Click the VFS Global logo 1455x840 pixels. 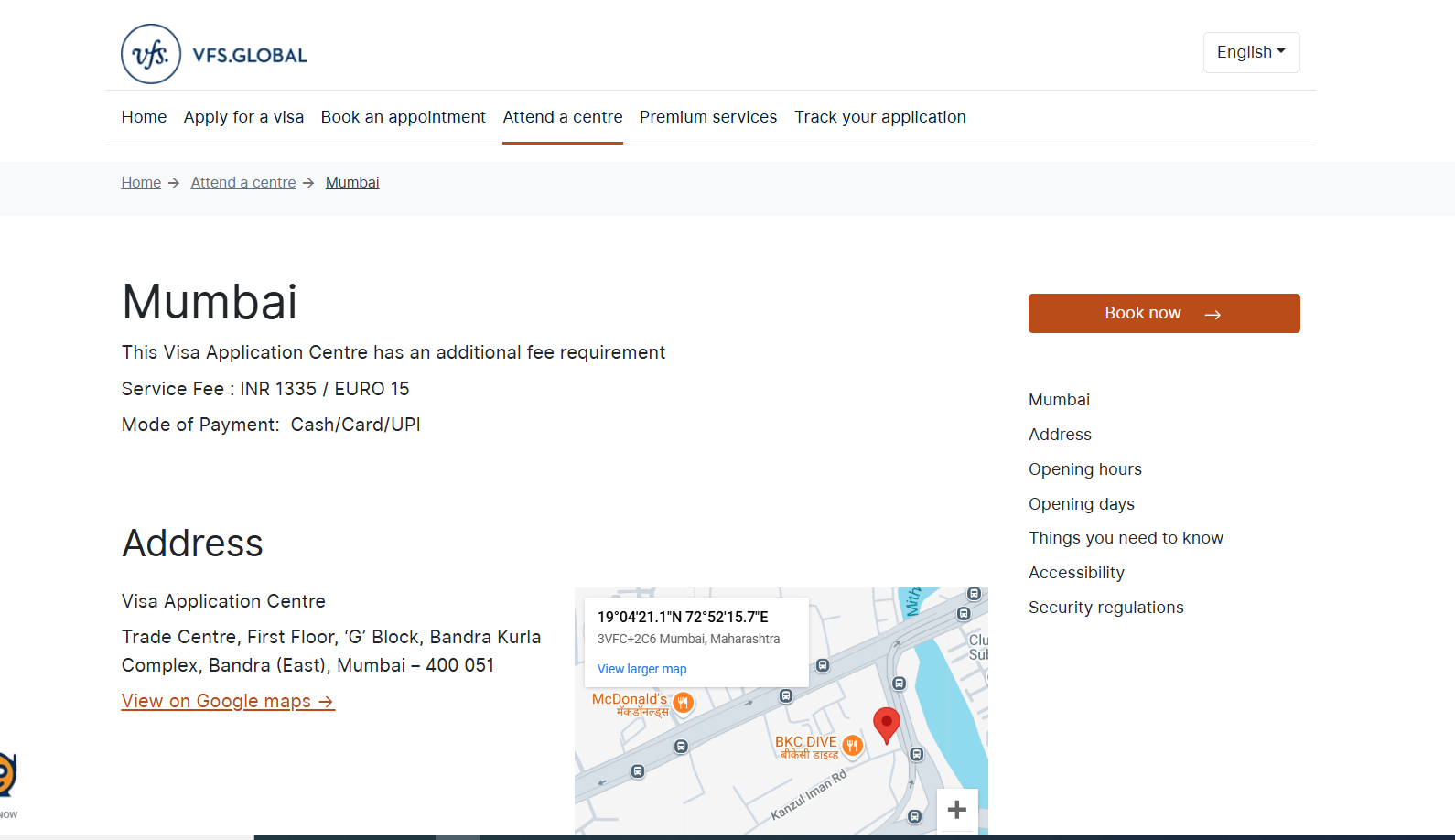click(214, 54)
